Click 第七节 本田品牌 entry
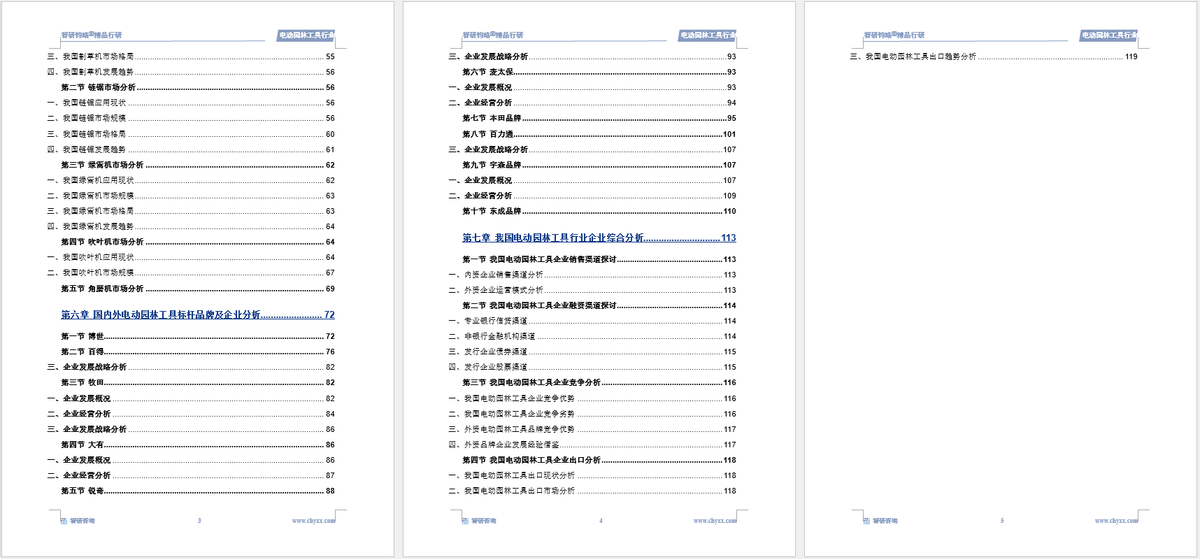1200x559 pixels. (599, 118)
